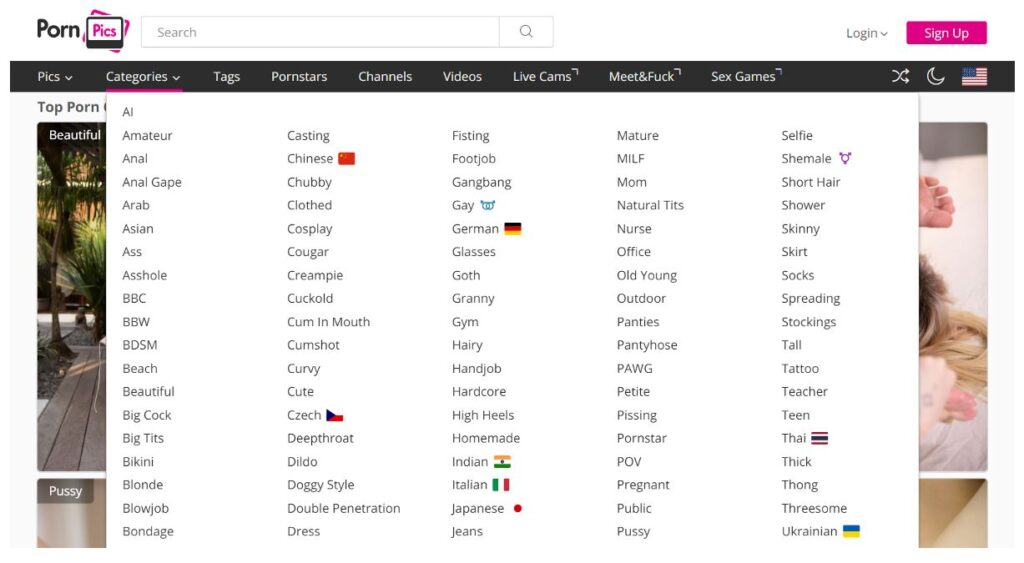Viewport: 1024px width, 563px height.
Task: Click the site logo in header
Action: click(x=83, y=31)
